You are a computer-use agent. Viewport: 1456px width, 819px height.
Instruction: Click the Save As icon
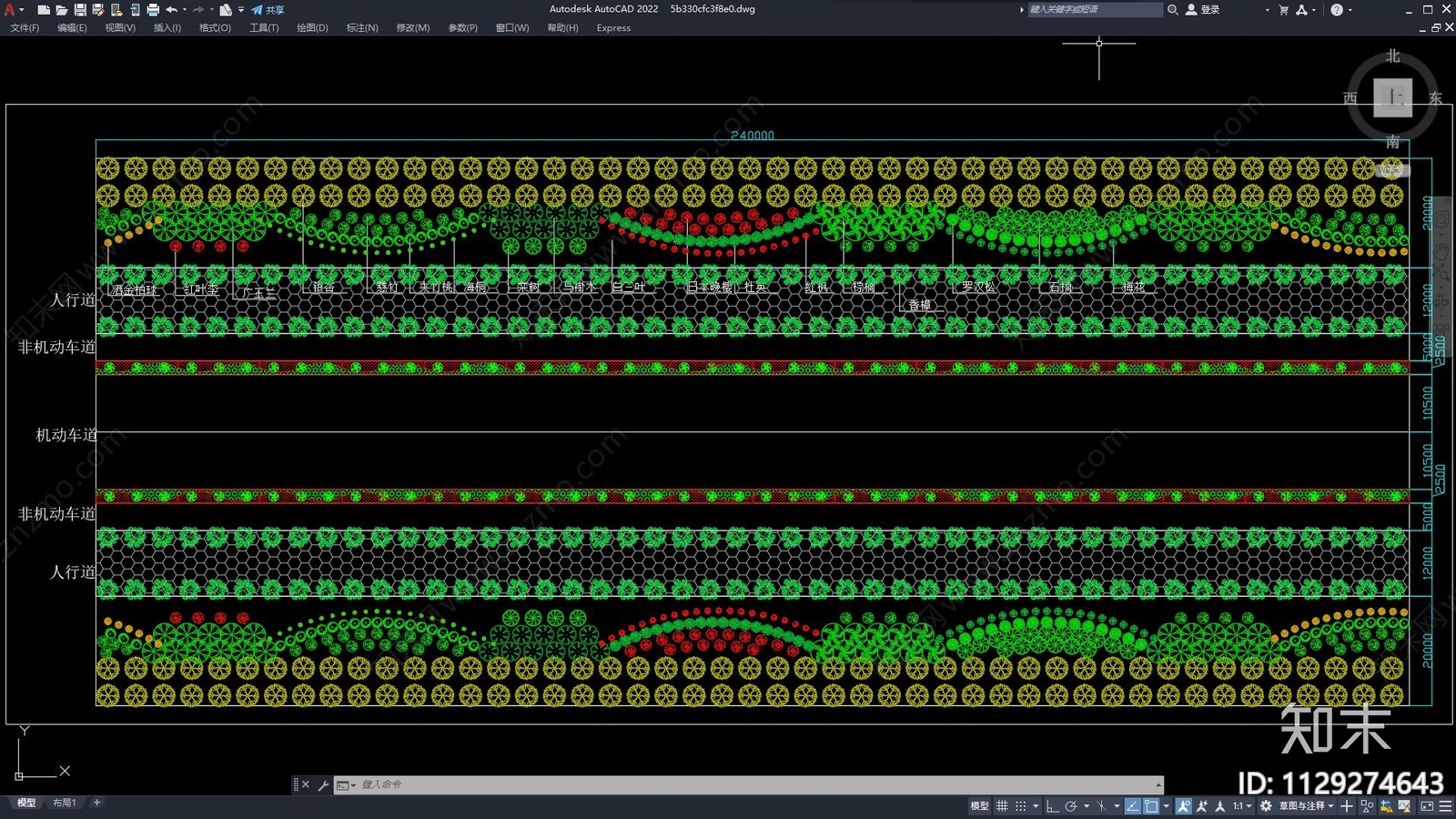tap(97, 10)
